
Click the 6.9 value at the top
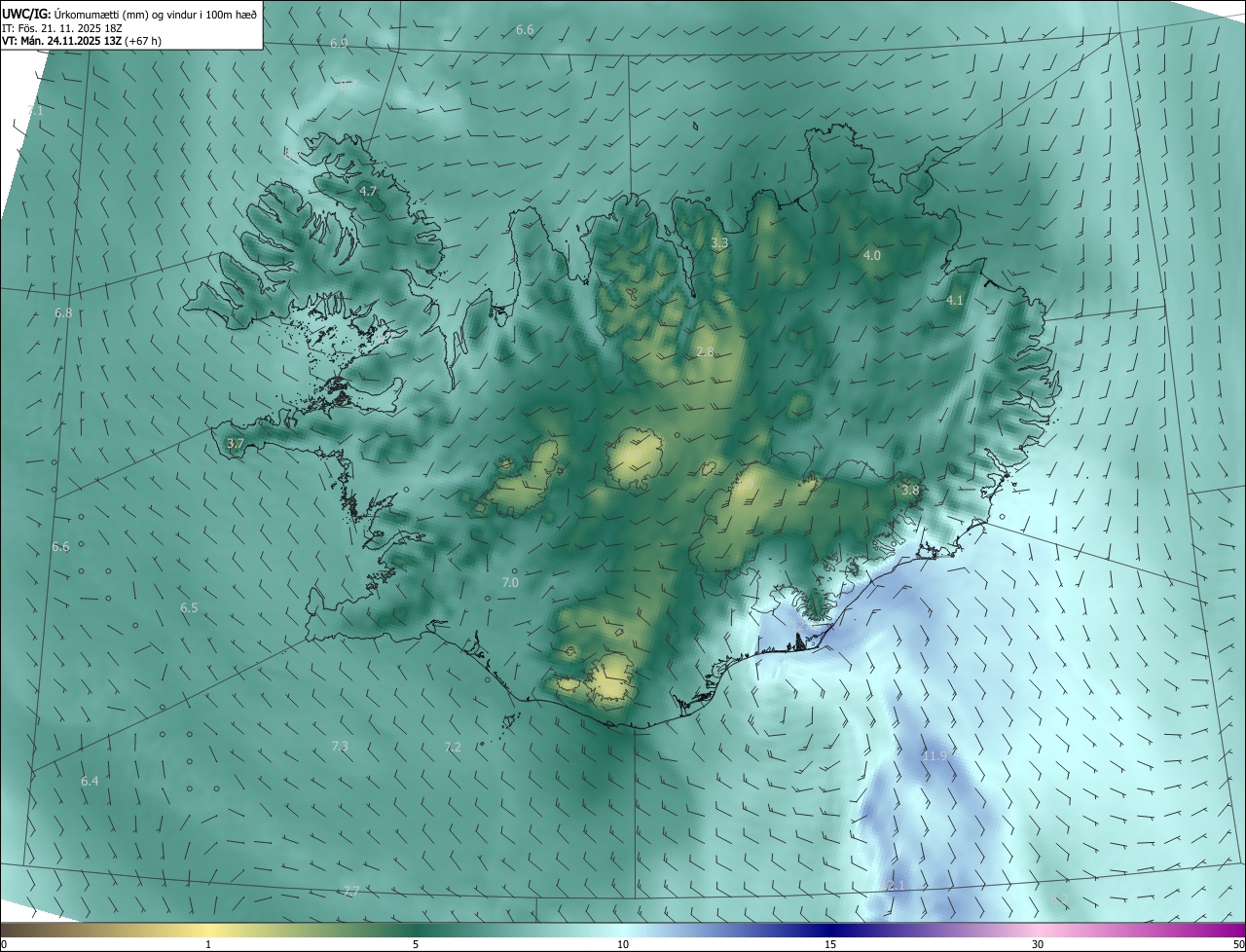point(339,43)
